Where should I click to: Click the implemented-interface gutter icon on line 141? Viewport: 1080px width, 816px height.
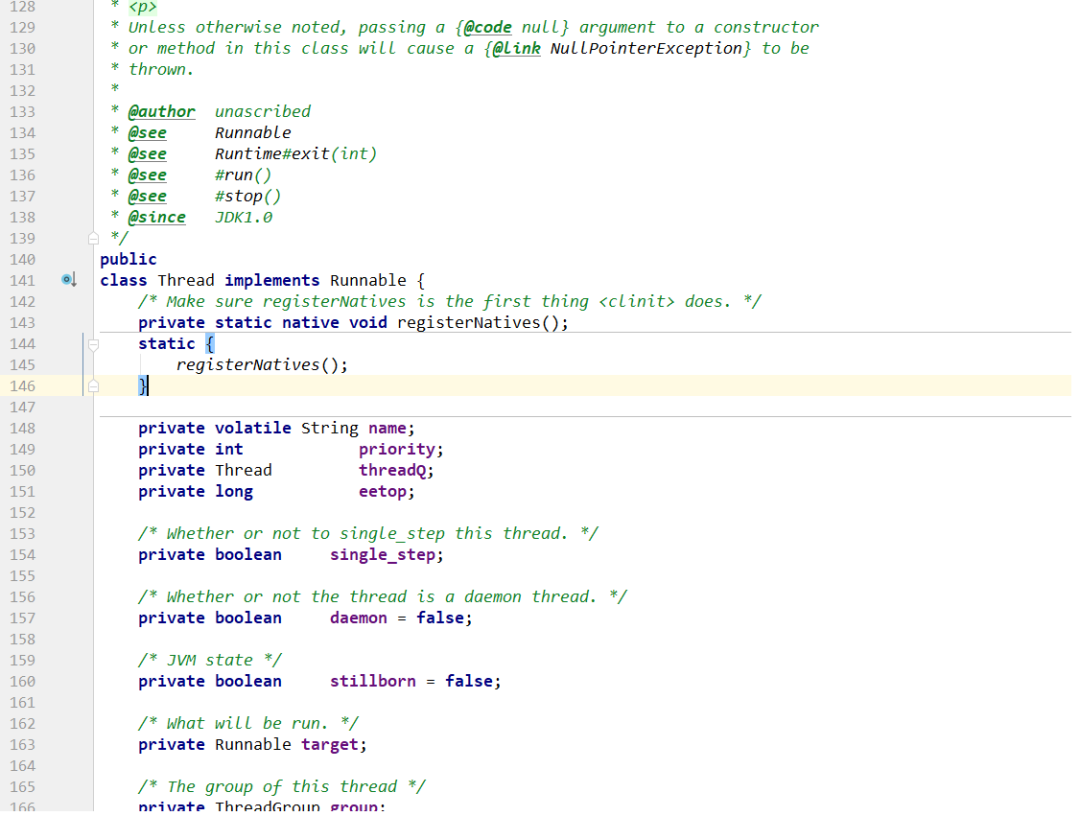click(68, 280)
